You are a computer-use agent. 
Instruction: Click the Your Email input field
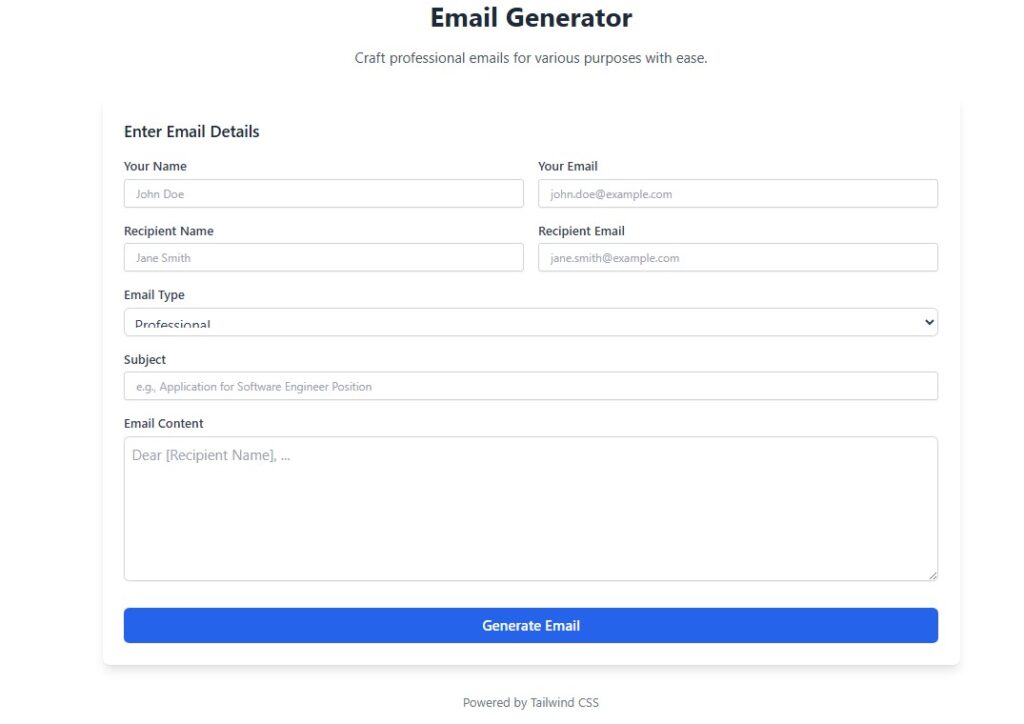[737, 193]
